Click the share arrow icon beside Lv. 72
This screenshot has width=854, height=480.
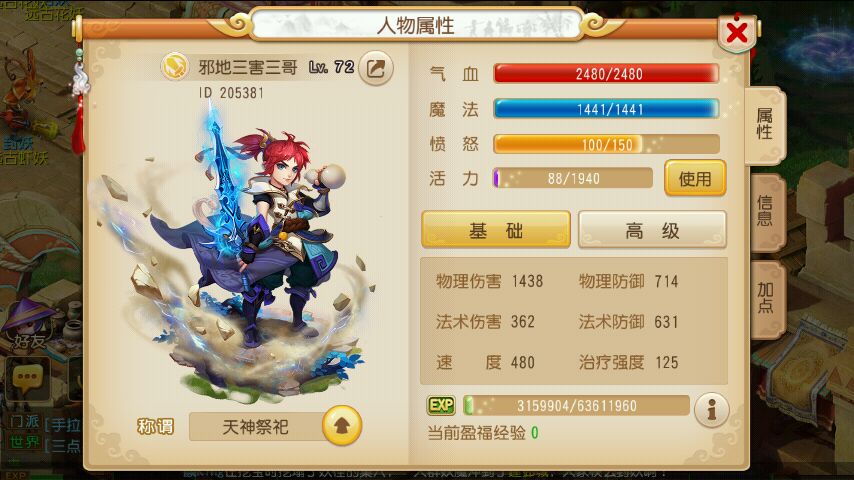(x=376, y=69)
